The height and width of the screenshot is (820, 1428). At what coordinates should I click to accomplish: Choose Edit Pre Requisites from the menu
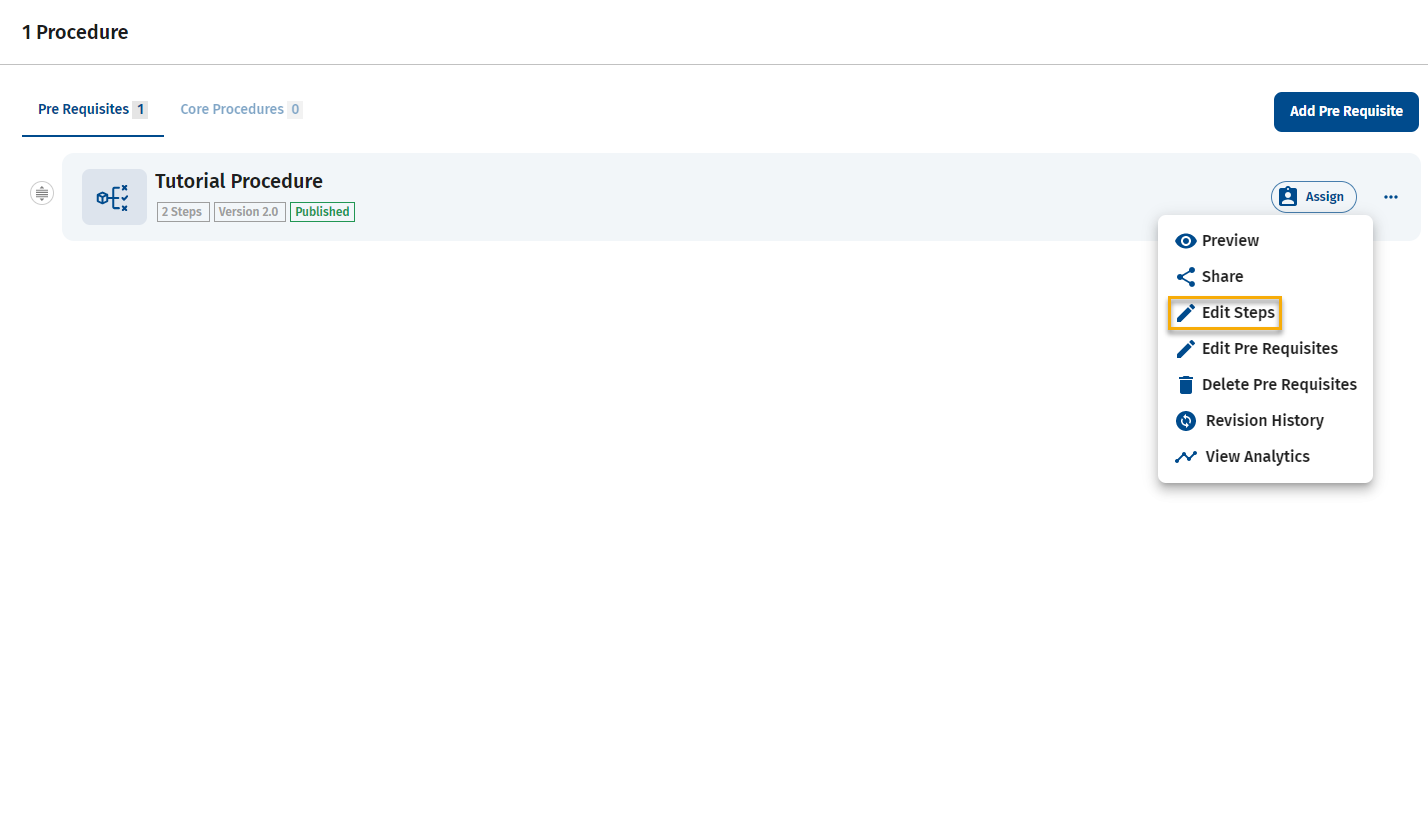(1269, 349)
